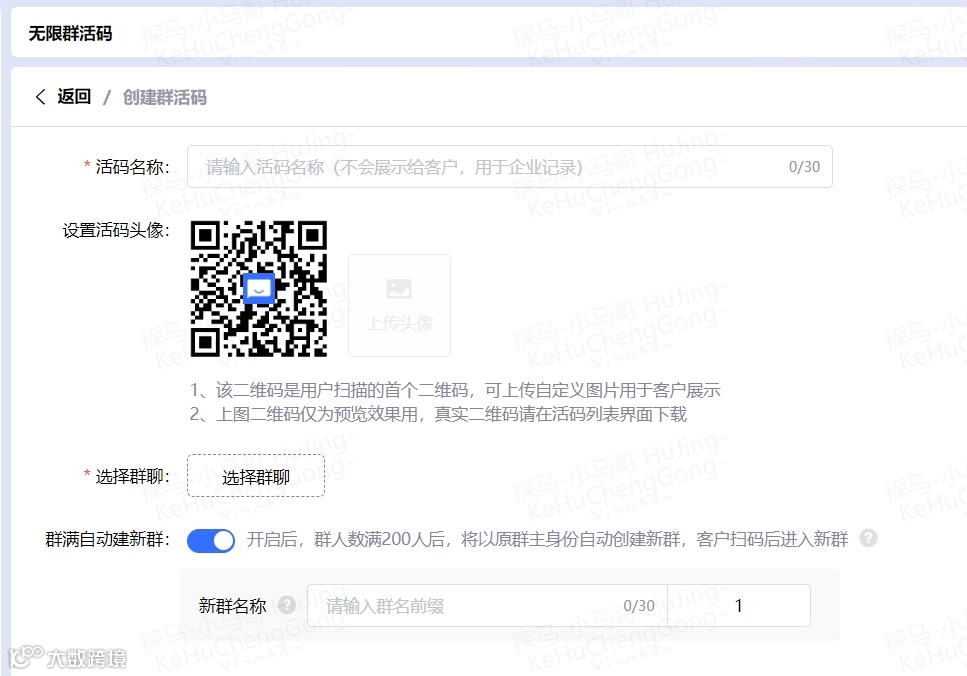
Task: Click the 设置活码头像 label
Action: coord(115,230)
